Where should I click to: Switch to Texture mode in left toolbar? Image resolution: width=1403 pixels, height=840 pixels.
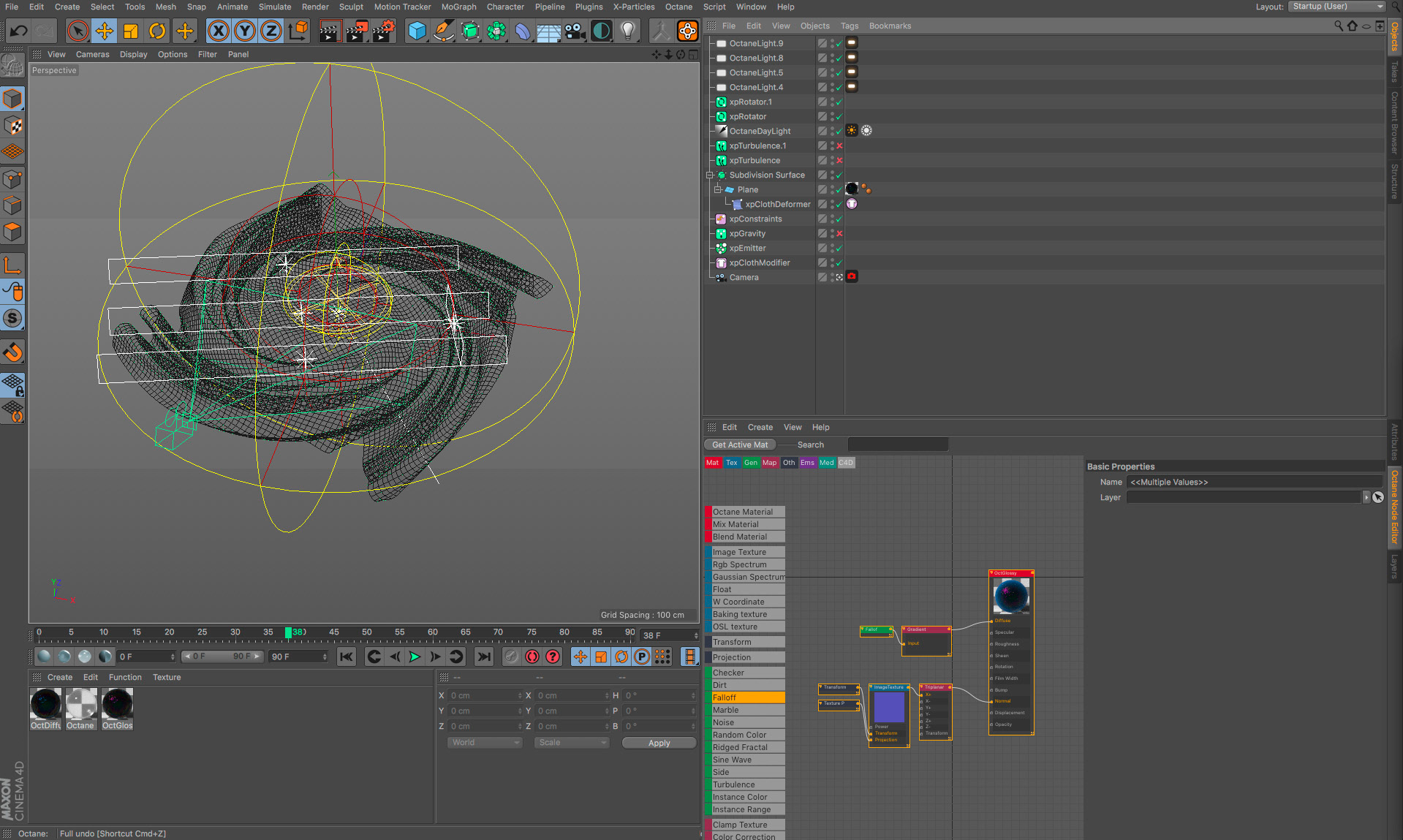pyautogui.click(x=12, y=126)
